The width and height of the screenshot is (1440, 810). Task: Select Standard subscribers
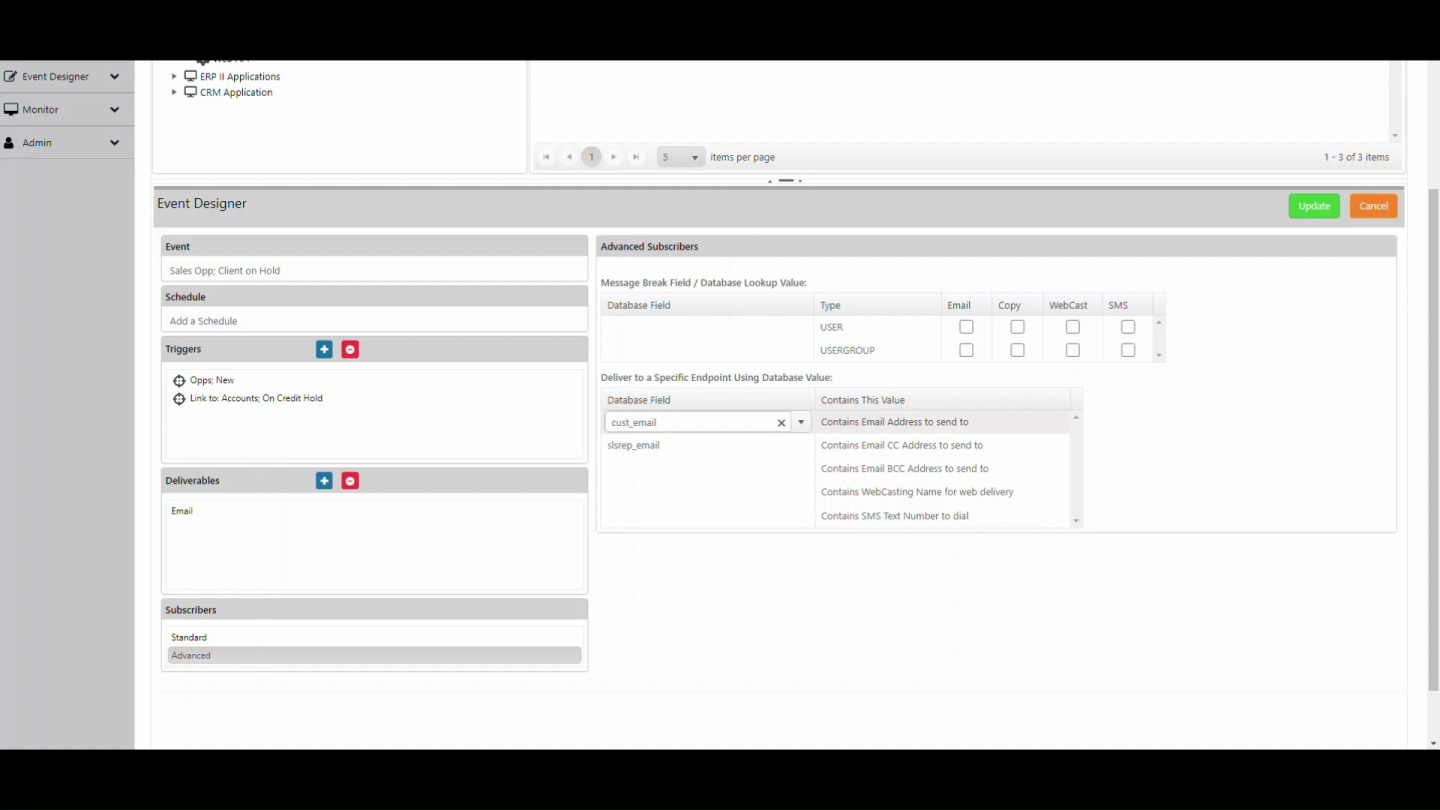point(374,637)
